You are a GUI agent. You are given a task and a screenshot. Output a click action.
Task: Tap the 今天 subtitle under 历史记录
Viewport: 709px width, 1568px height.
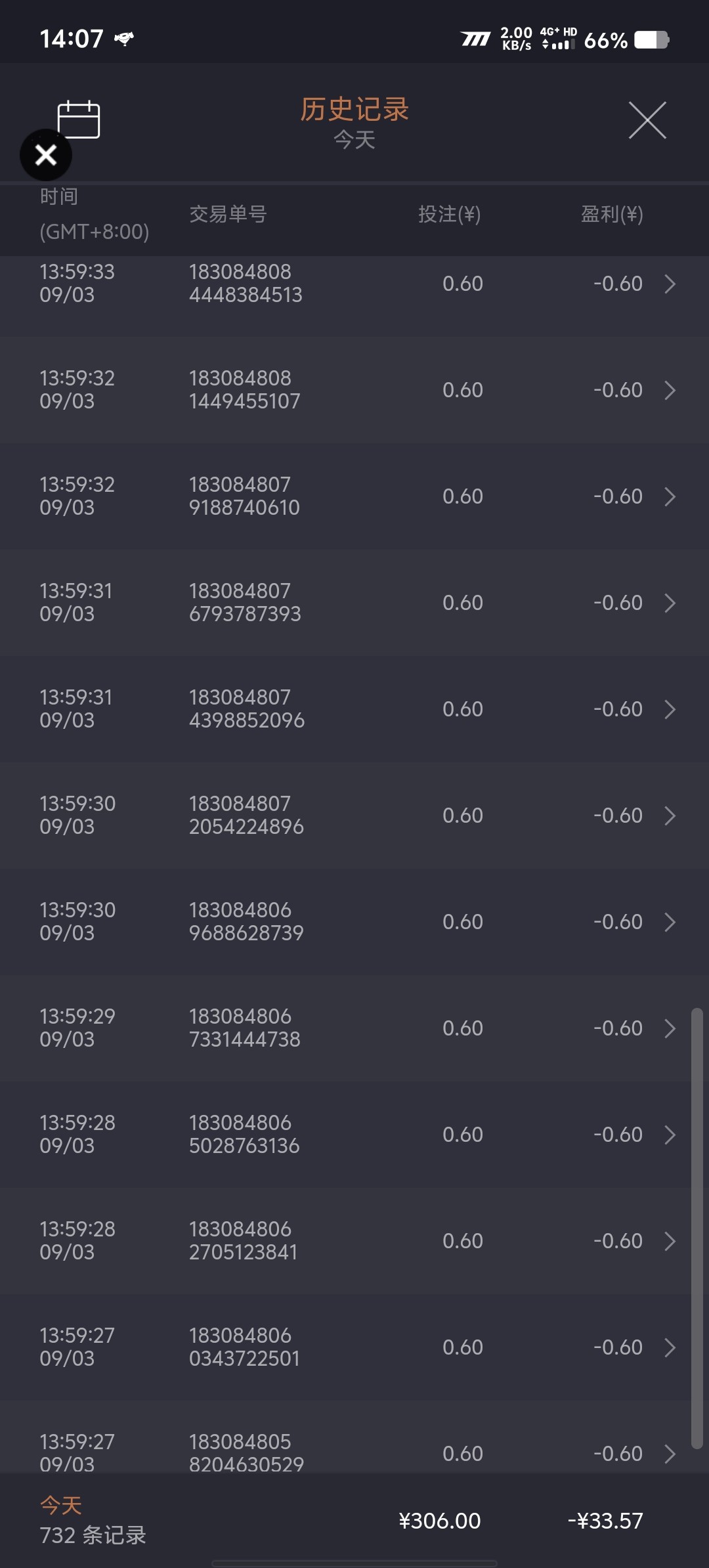(x=354, y=140)
